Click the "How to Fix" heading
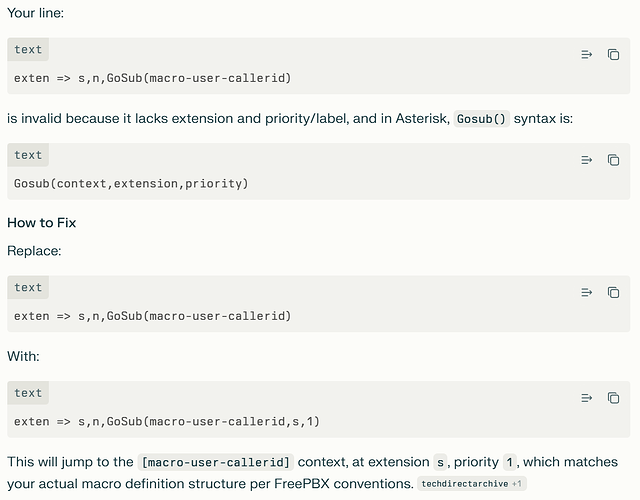The height and width of the screenshot is (500, 640). point(42,223)
